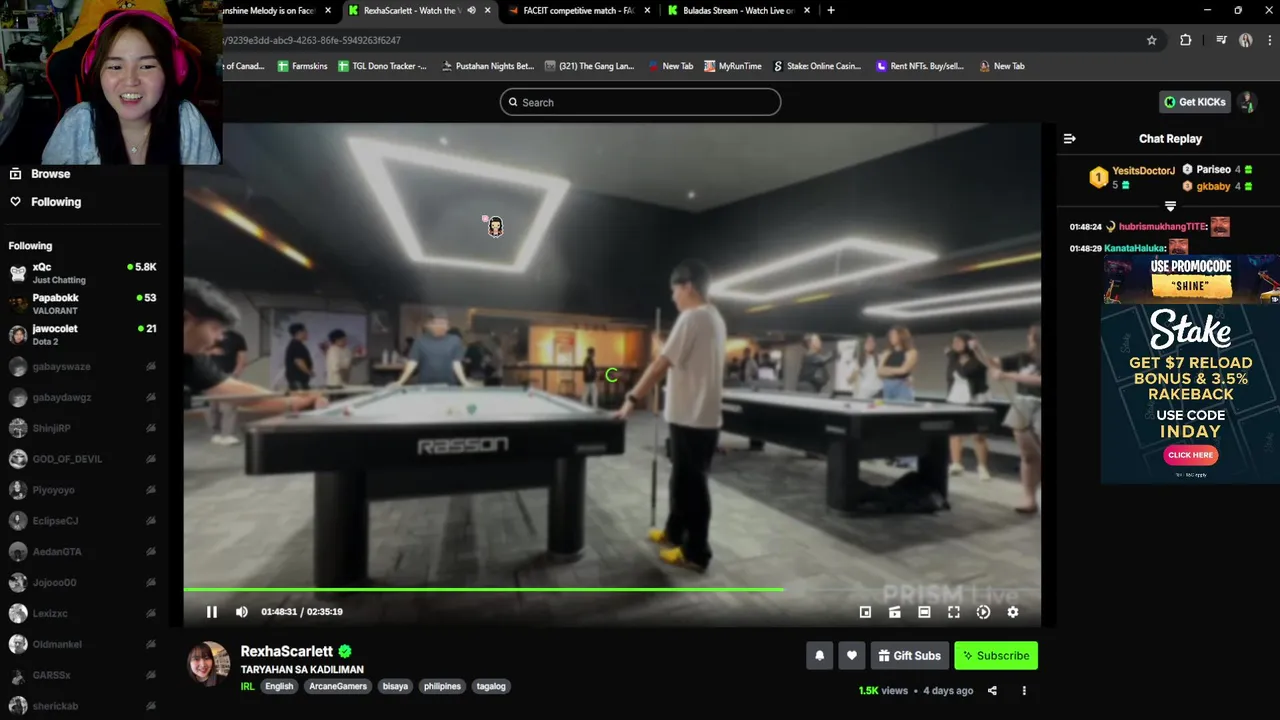Select the IRL category link
The image size is (1280, 720).
[x=247, y=687]
